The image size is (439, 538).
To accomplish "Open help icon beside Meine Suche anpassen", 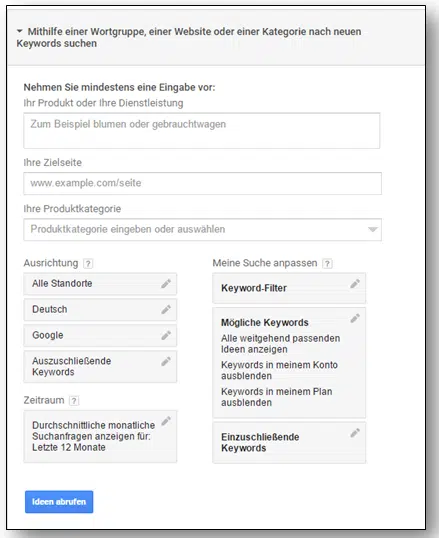I will tap(327, 264).
